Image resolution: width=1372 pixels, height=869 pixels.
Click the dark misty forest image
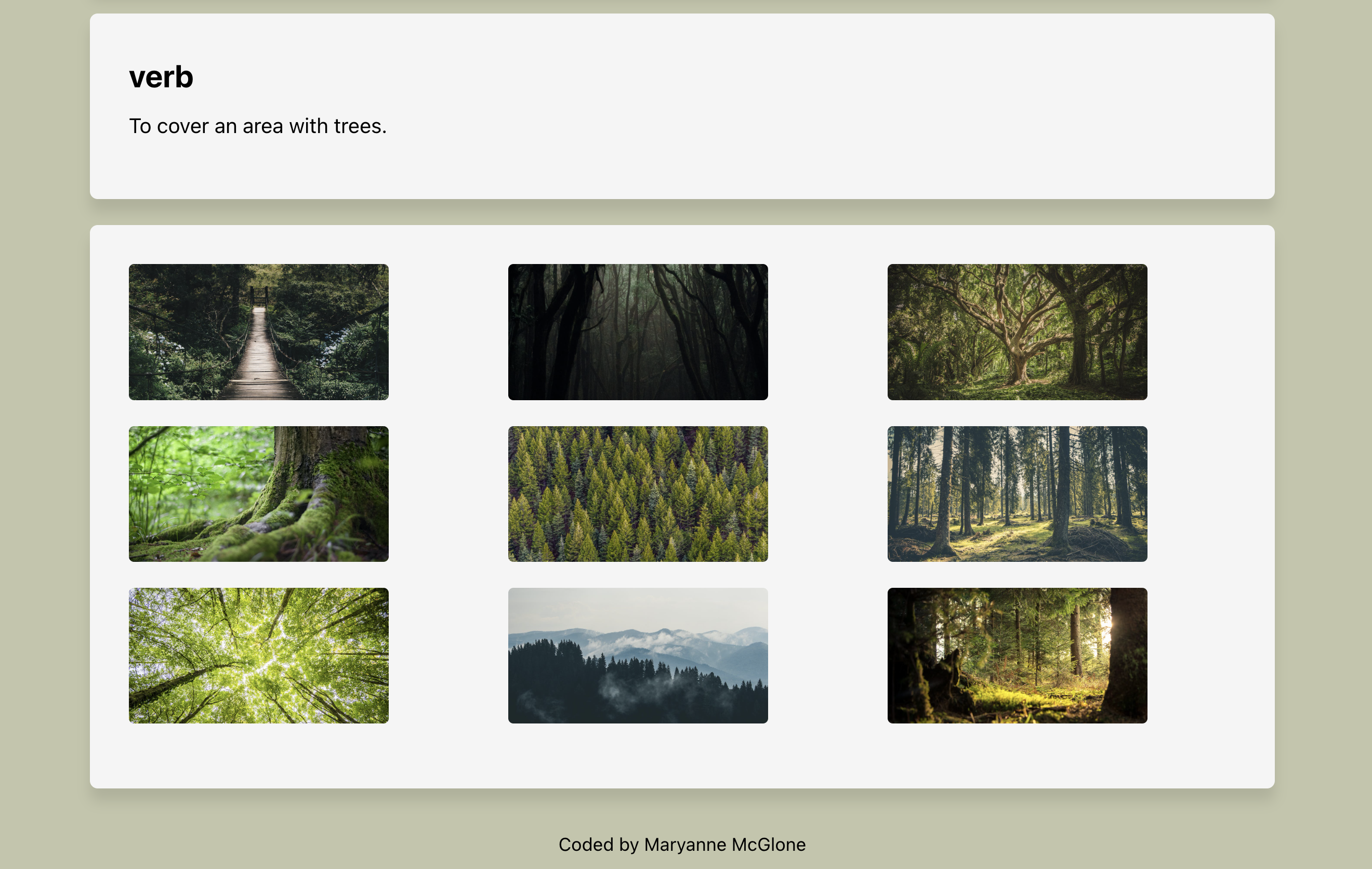(x=638, y=331)
